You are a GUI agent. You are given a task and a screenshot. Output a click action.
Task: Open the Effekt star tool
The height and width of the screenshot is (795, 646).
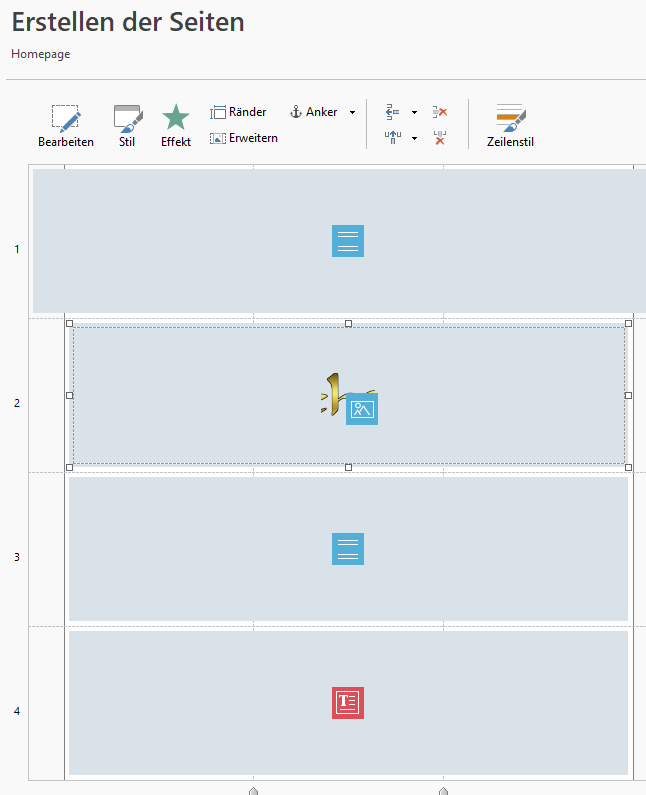point(176,126)
